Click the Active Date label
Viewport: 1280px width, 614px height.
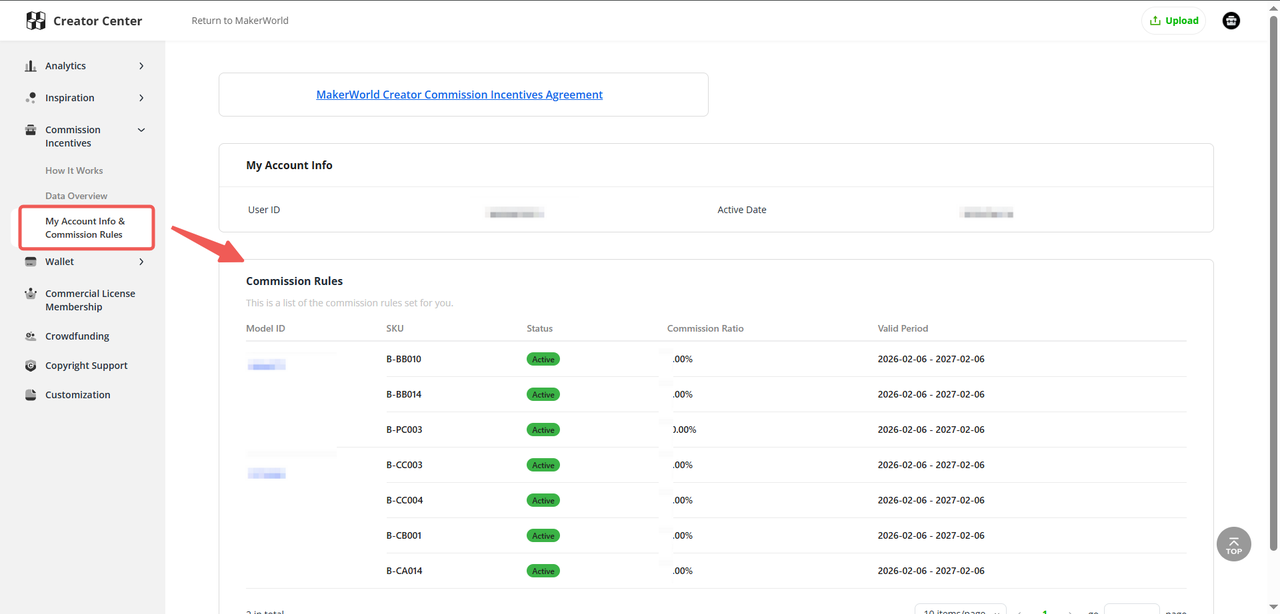coord(742,210)
